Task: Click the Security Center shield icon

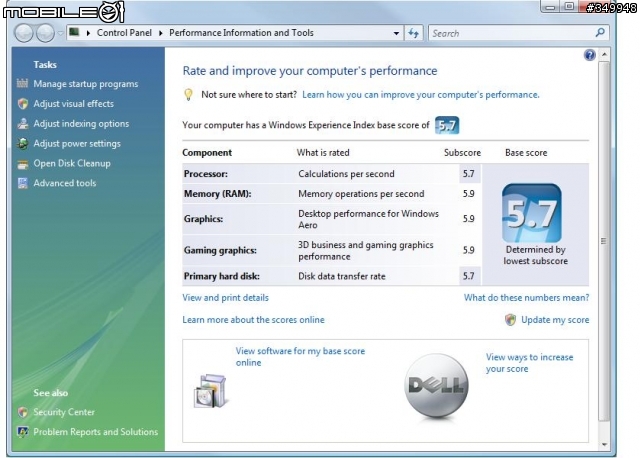Action: pos(23,412)
